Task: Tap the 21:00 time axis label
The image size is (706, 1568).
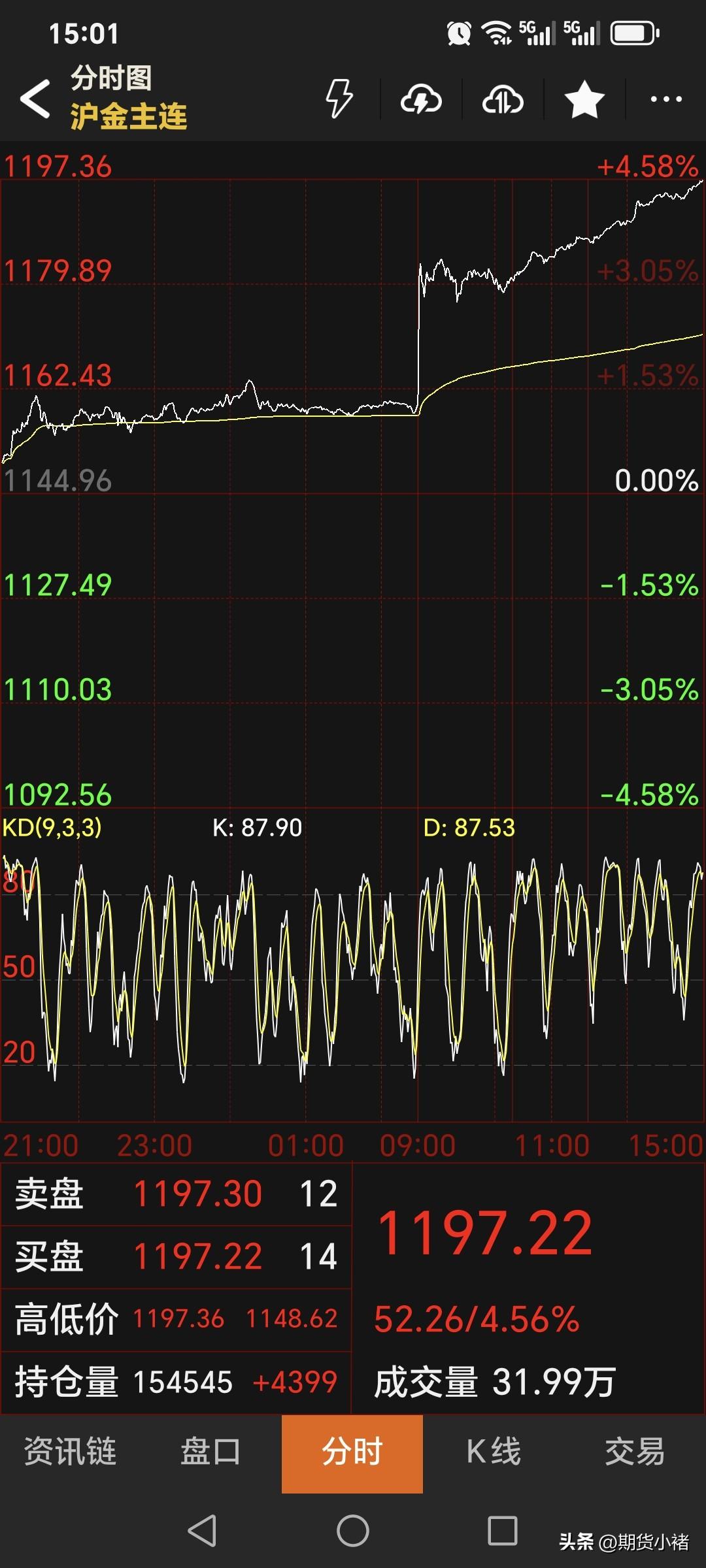Action: (41, 1145)
